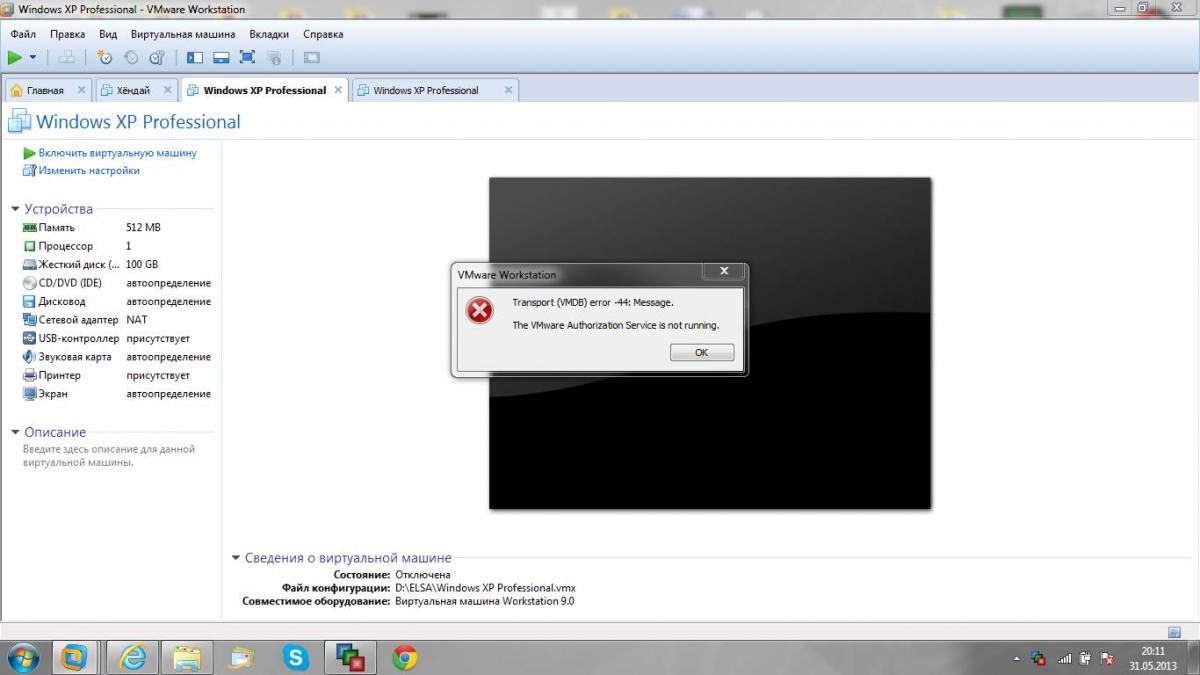Viewport: 1200px width, 675px height.
Task: Close the active Windows XP Professional tab
Action: [338, 90]
